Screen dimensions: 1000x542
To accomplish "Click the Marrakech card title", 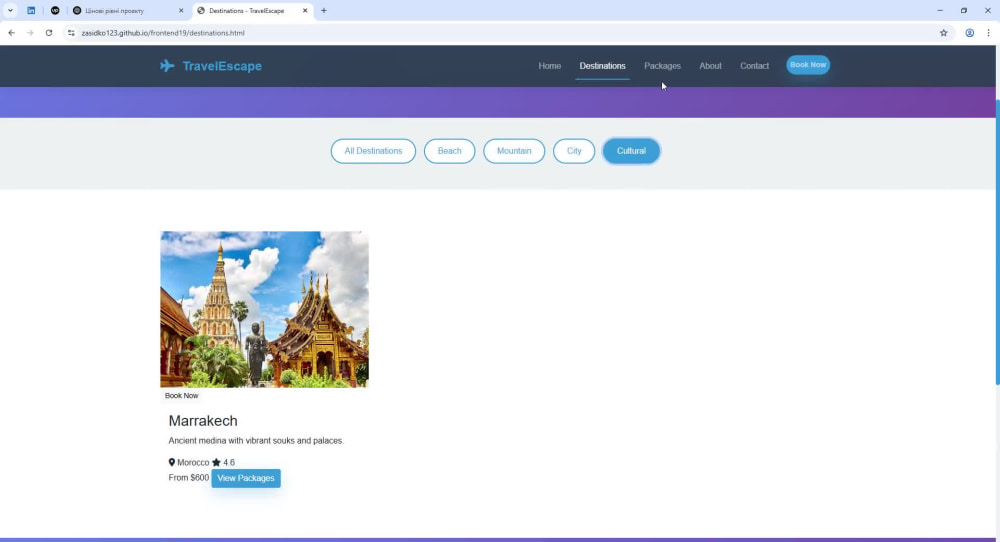I will [x=203, y=421].
